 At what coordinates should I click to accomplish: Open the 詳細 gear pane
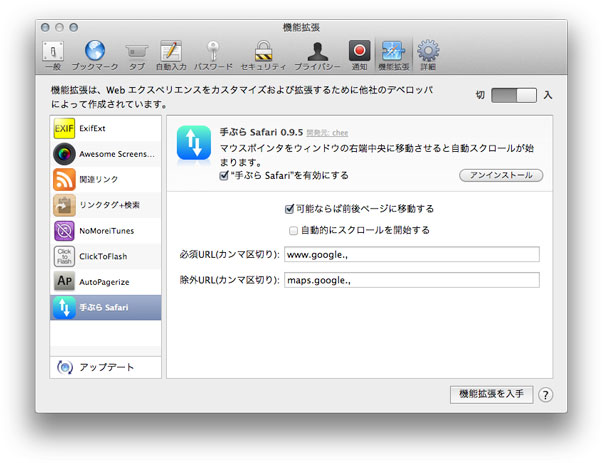point(428,56)
